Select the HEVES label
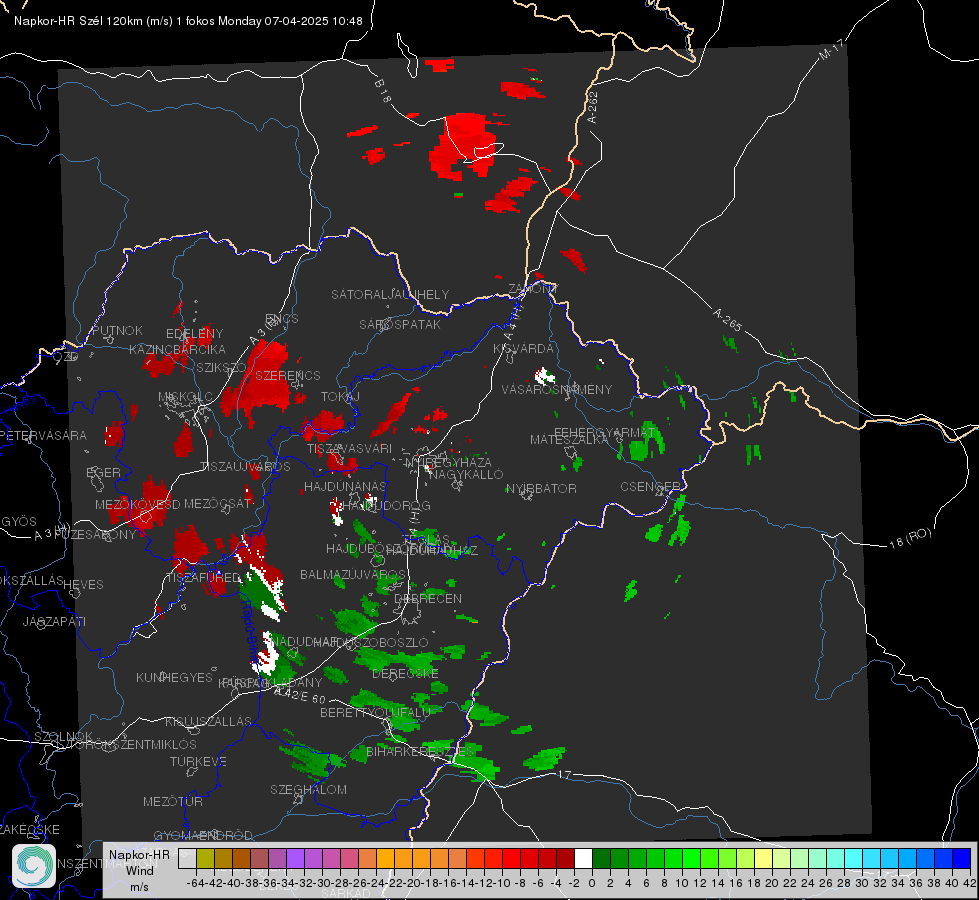This screenshot has height=900, width=979. (x=84, y=585)
